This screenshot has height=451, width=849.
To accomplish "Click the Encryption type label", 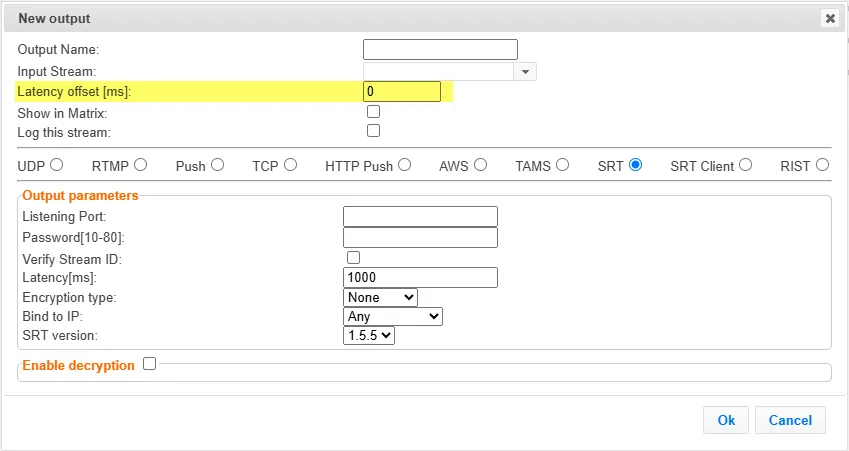I will tap(69, 297).
